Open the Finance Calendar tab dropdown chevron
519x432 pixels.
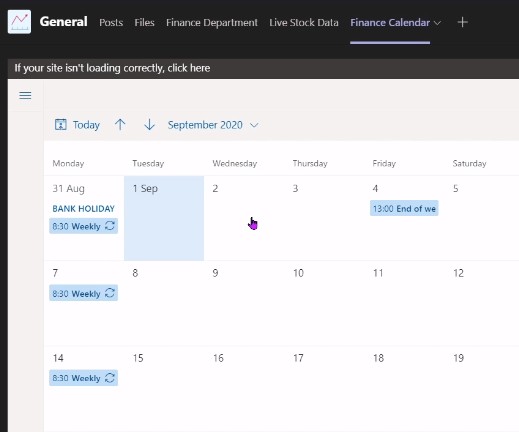pos(437,23)
